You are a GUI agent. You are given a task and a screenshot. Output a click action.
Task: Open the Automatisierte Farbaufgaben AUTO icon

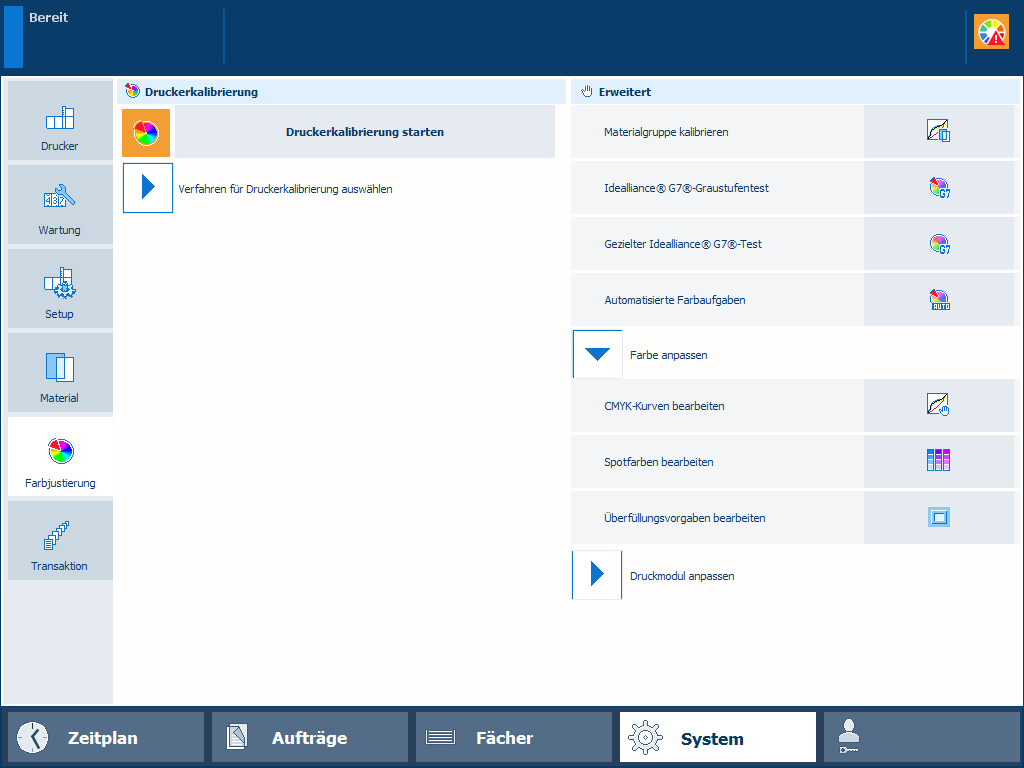(x=938, y=300)
